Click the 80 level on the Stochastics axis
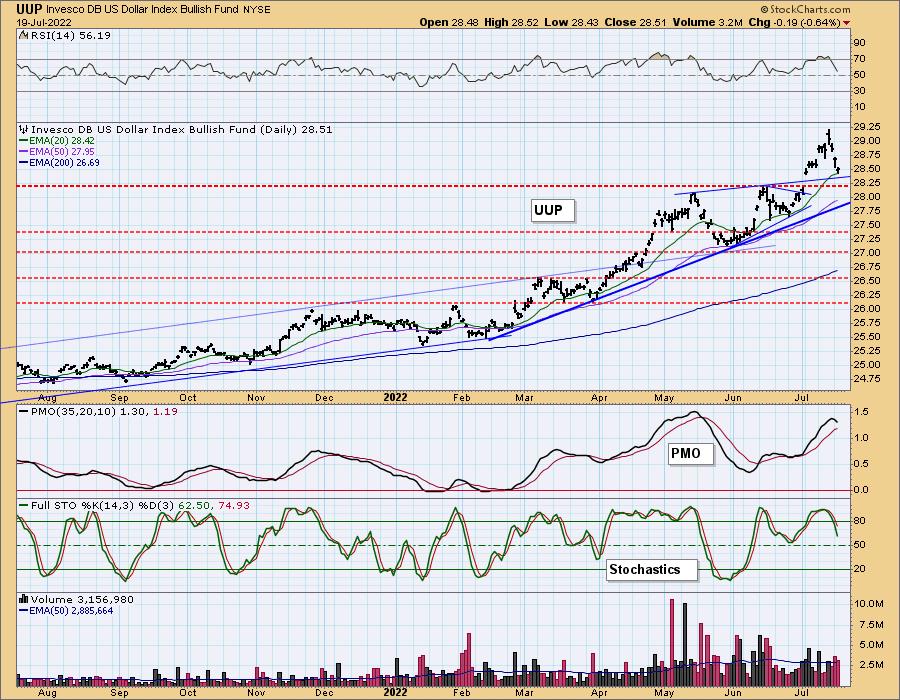Image resolution: width=900 pixels, height=700 pixels. (x=859, y=521)
